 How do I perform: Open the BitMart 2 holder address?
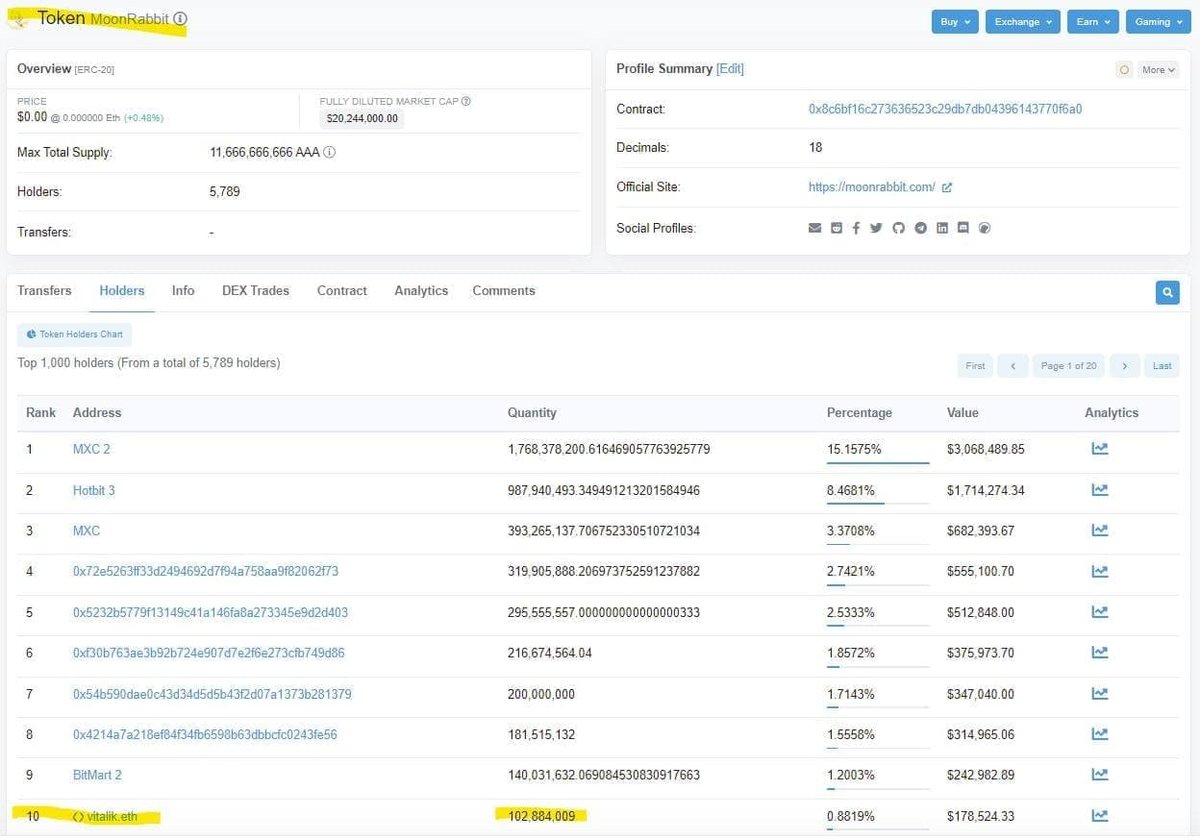(98, 775)
